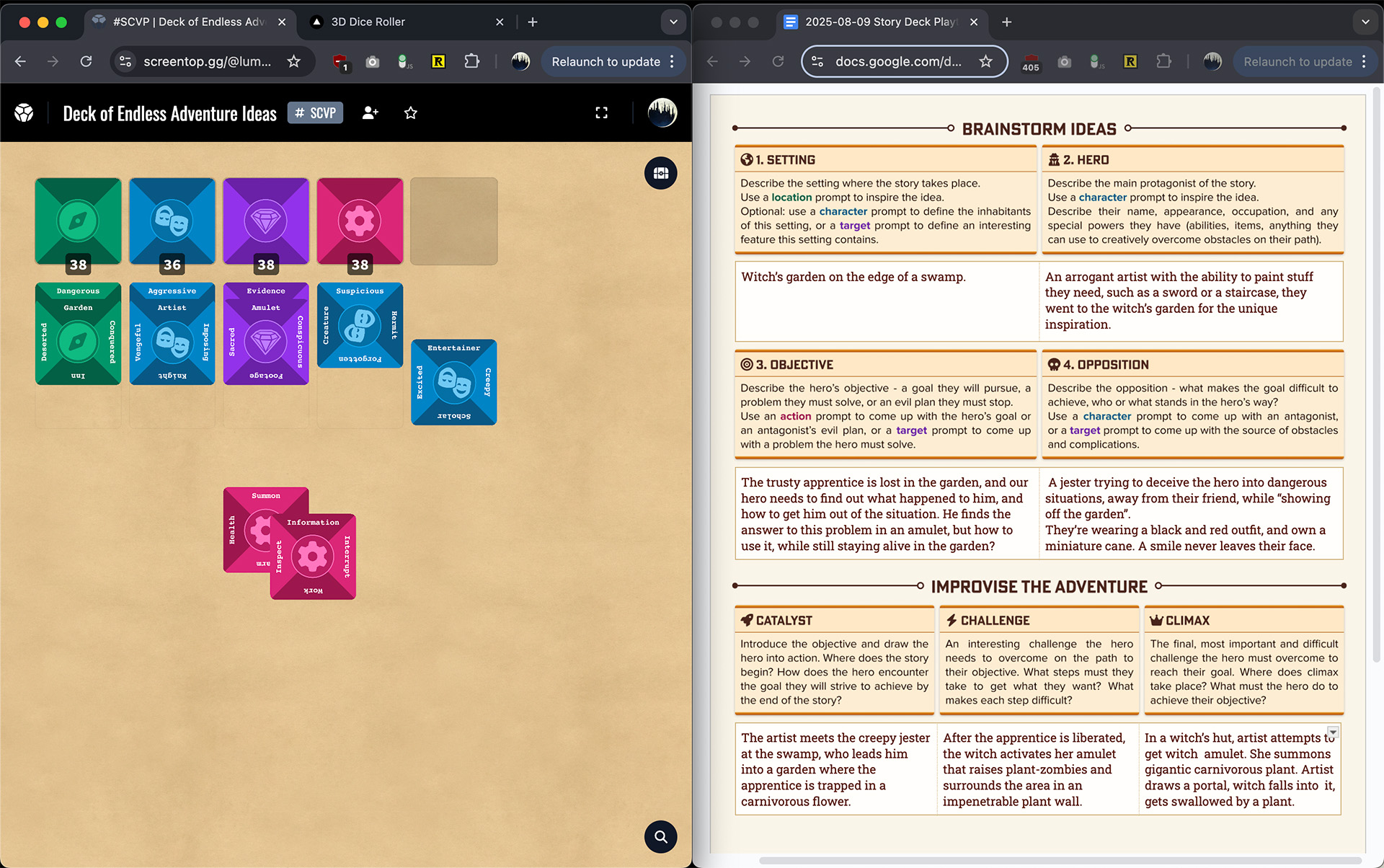
Task: Click the magnifier zoom button
Action: (660, 836)
